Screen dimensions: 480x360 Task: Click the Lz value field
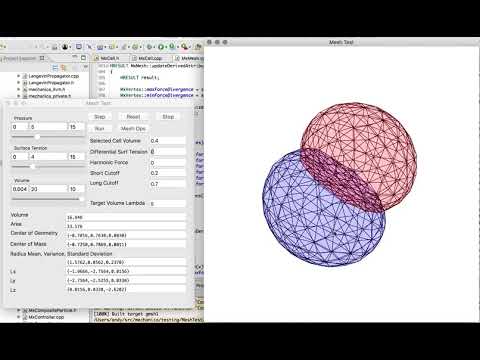[126, 289]
